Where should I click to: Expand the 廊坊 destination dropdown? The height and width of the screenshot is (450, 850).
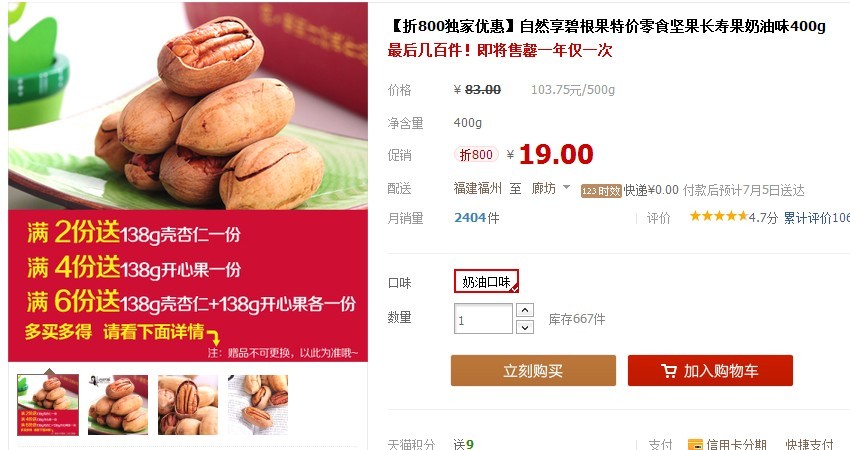tap(566, 188)
